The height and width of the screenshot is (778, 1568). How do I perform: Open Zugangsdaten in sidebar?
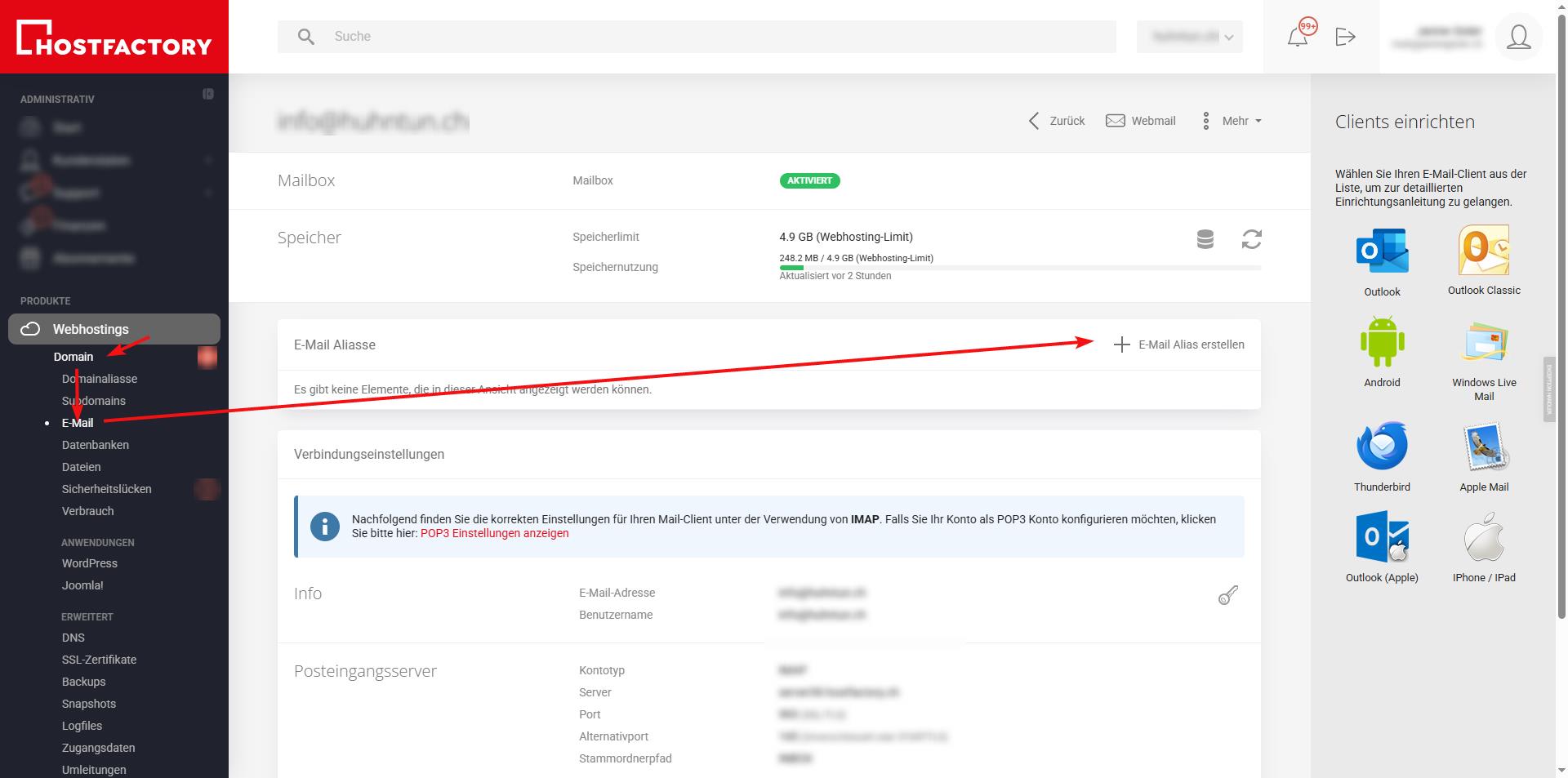(x=99, y=748)
